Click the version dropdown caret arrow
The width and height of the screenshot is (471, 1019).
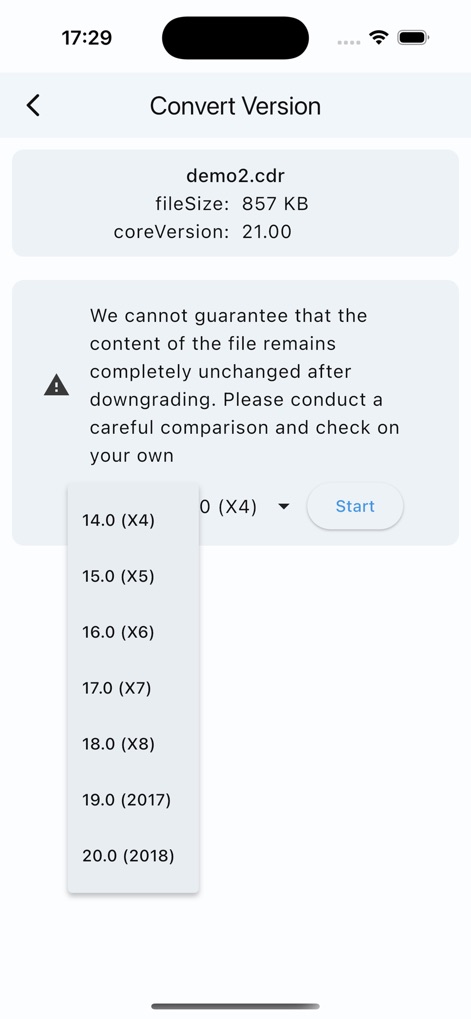tap(283, 506)
